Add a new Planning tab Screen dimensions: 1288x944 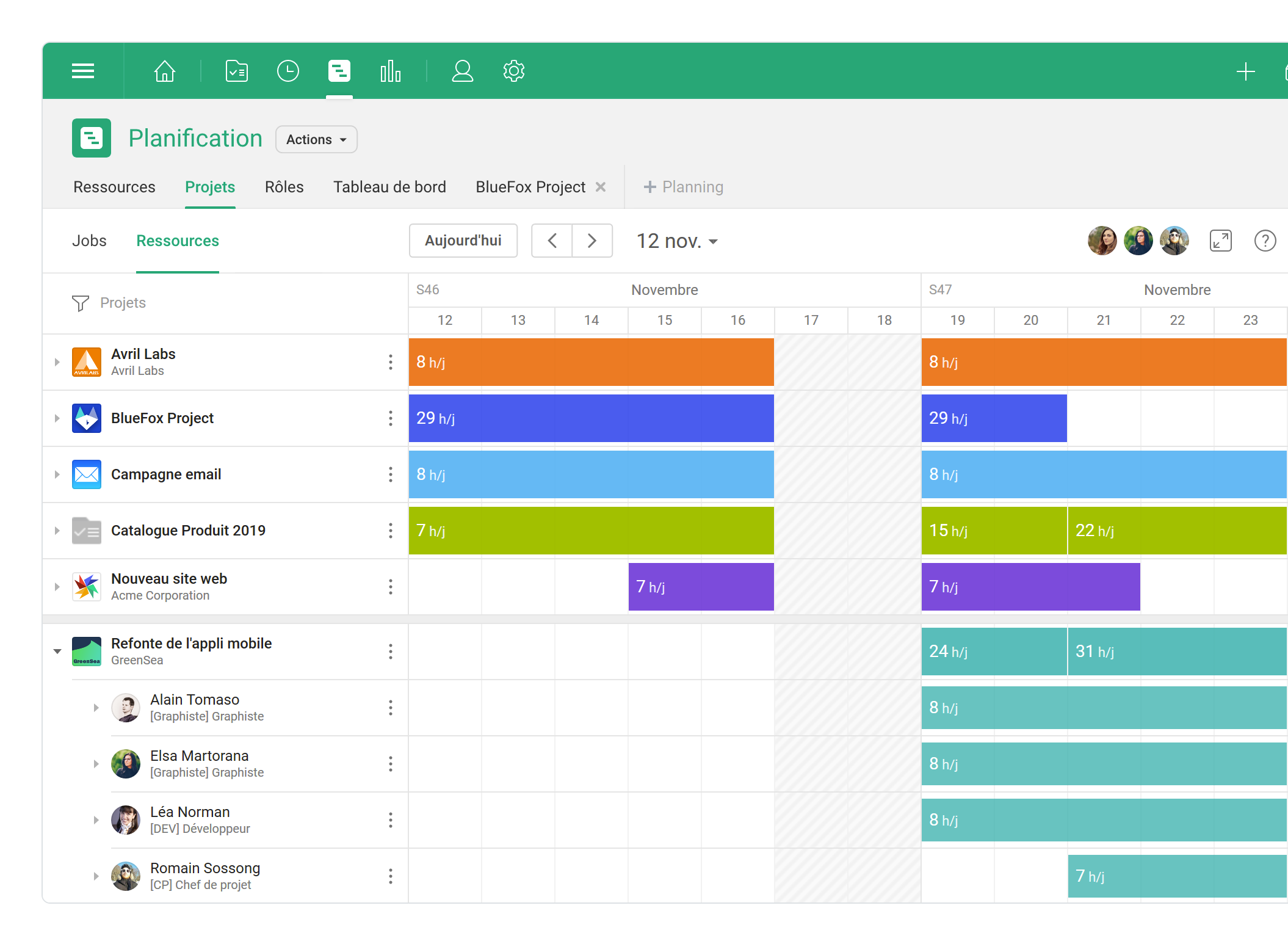684,187
